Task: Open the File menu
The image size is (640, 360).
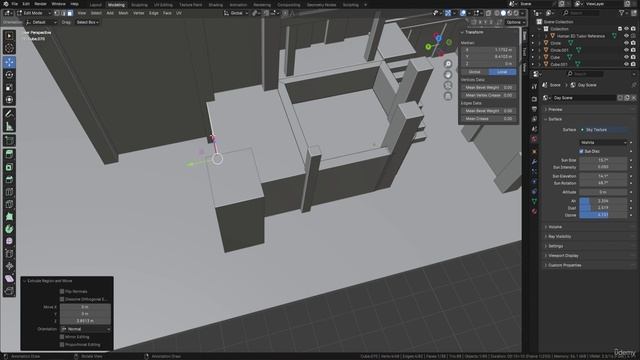Action: click(14, 4)
